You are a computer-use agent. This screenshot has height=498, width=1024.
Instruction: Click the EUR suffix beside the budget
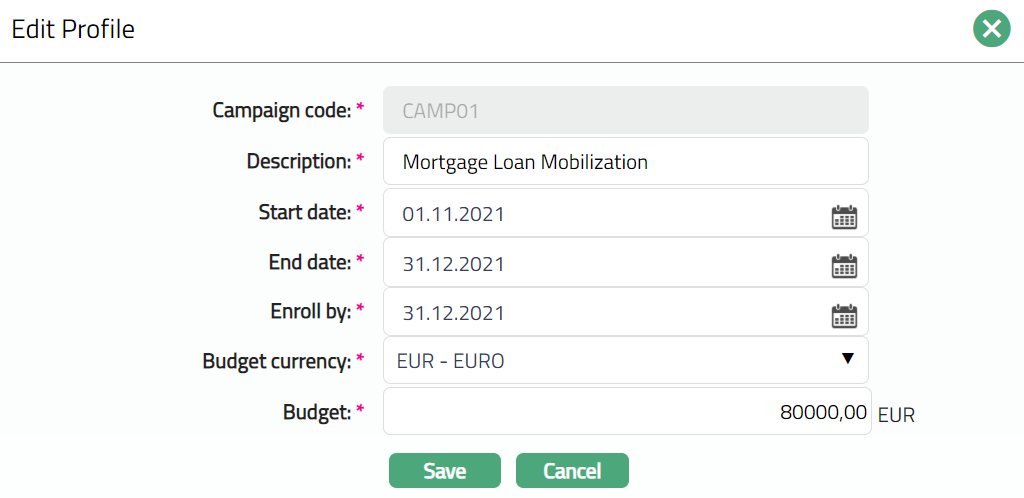pyautogui.click(x=896, y=415)
